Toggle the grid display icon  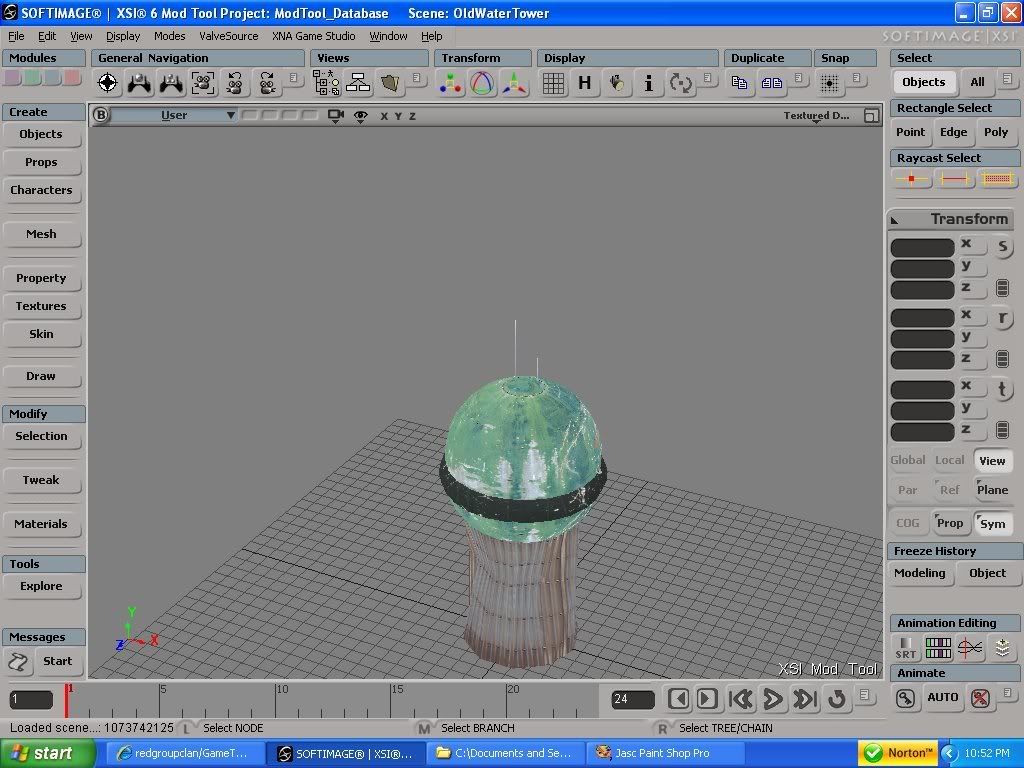[x=553, y=83]
